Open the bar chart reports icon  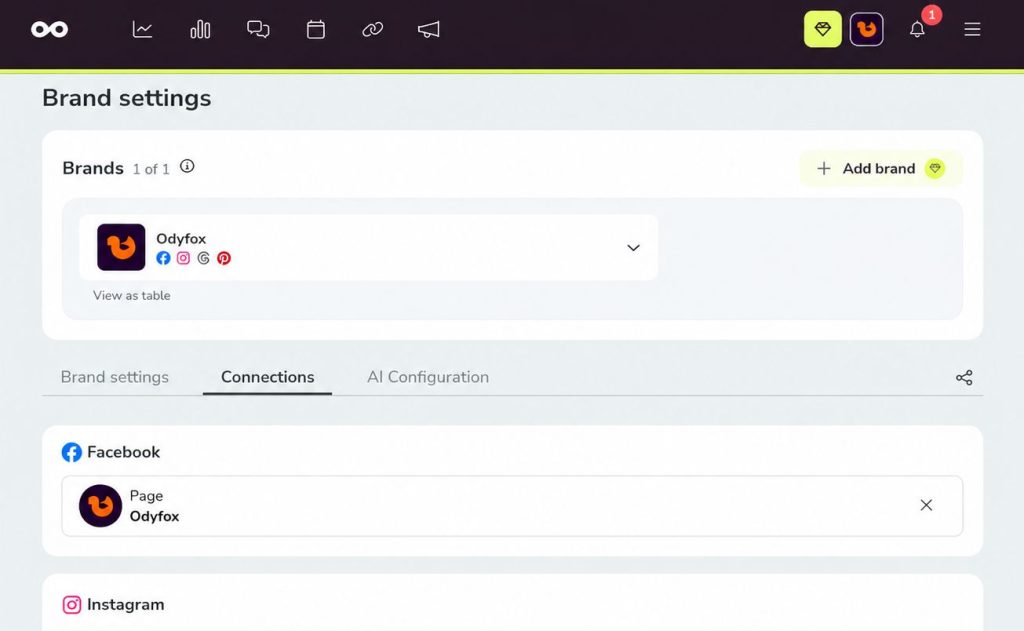200,29
